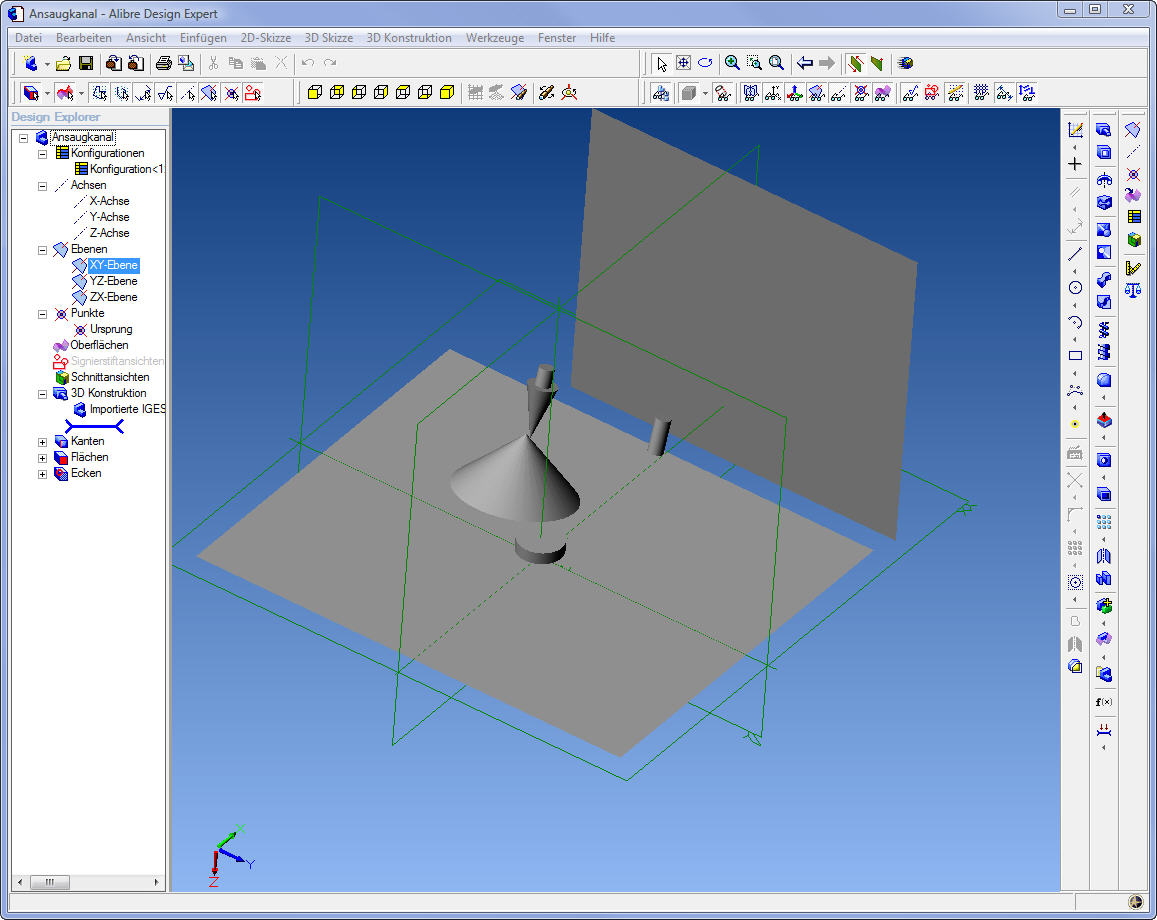Click the Measure tool ruler icon
This screenshot has width=1157, height=920.
(x=1133, y=268)
